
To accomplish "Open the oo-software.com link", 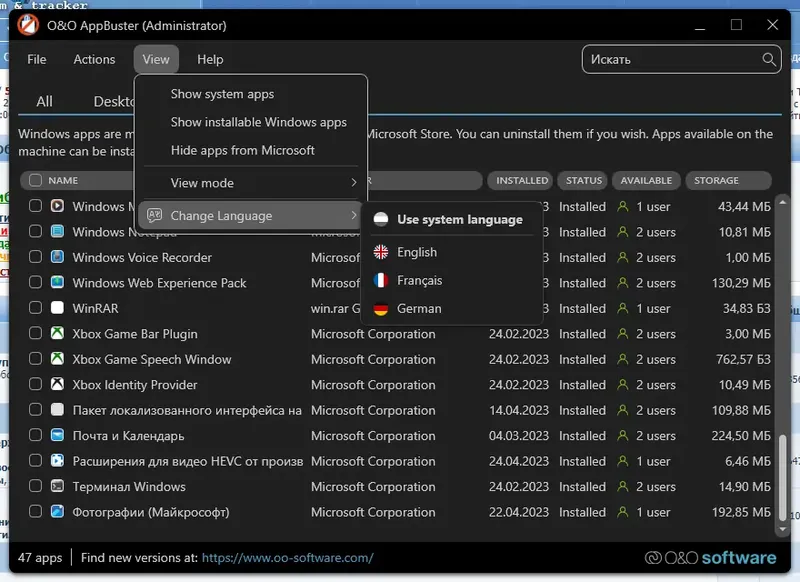I will coord(287,558).
